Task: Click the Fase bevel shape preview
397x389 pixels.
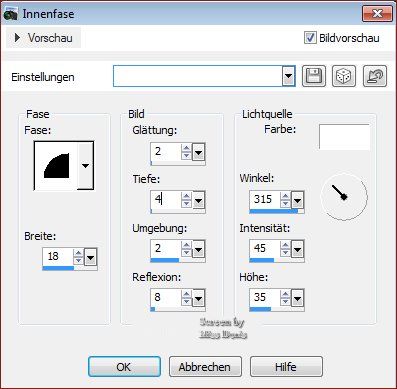Action: click(56, 166)
